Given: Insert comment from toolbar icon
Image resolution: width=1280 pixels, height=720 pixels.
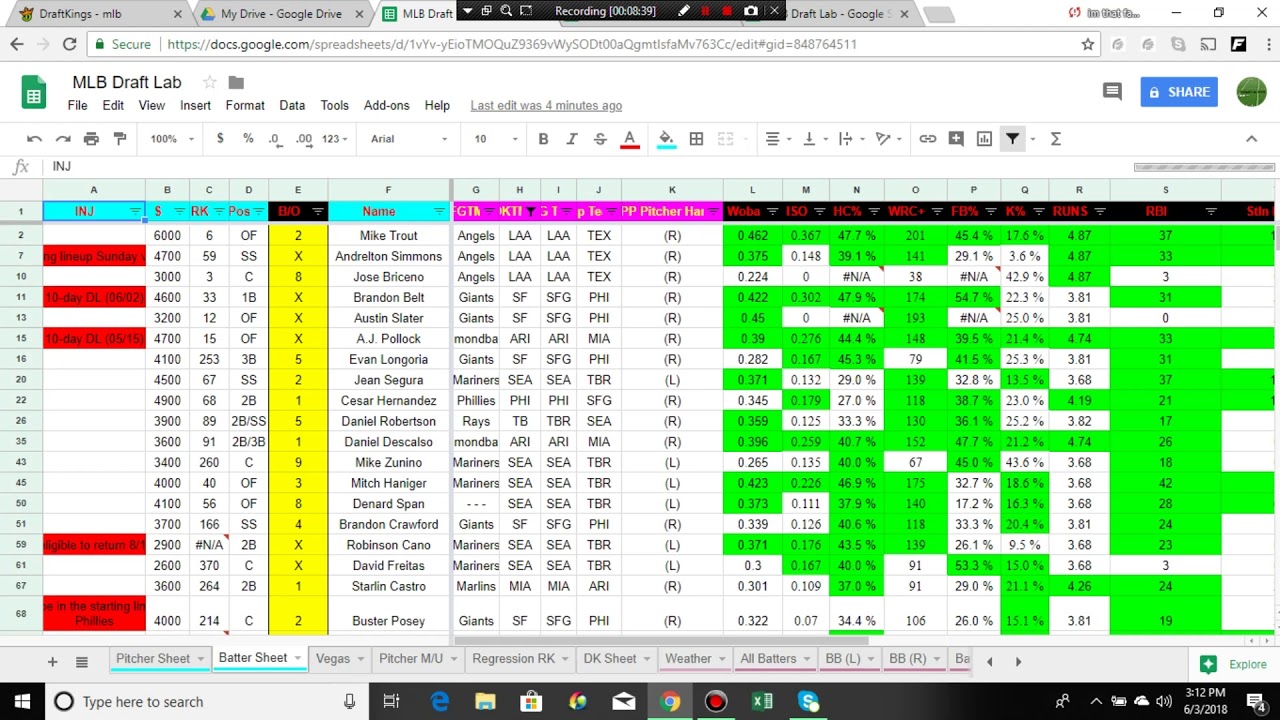Looking at the screenshot, I should 956,139.
